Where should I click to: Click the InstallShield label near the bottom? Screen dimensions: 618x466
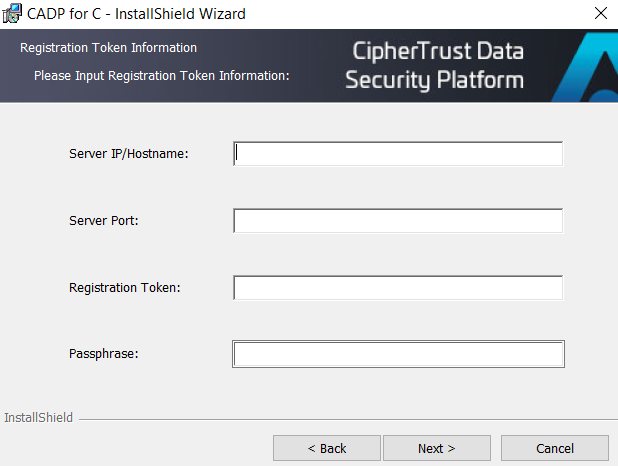[39, 418]
